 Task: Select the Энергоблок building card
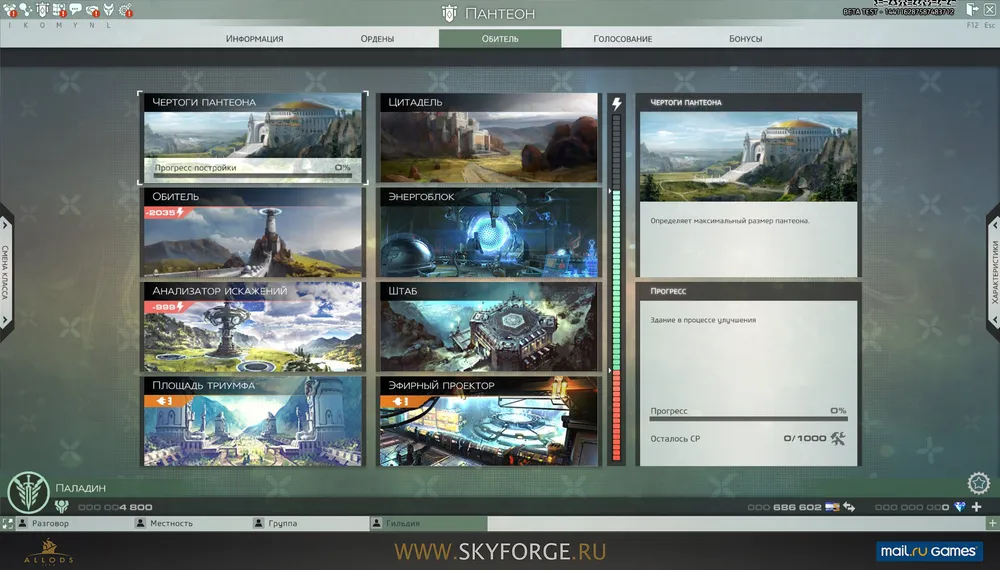489,232
